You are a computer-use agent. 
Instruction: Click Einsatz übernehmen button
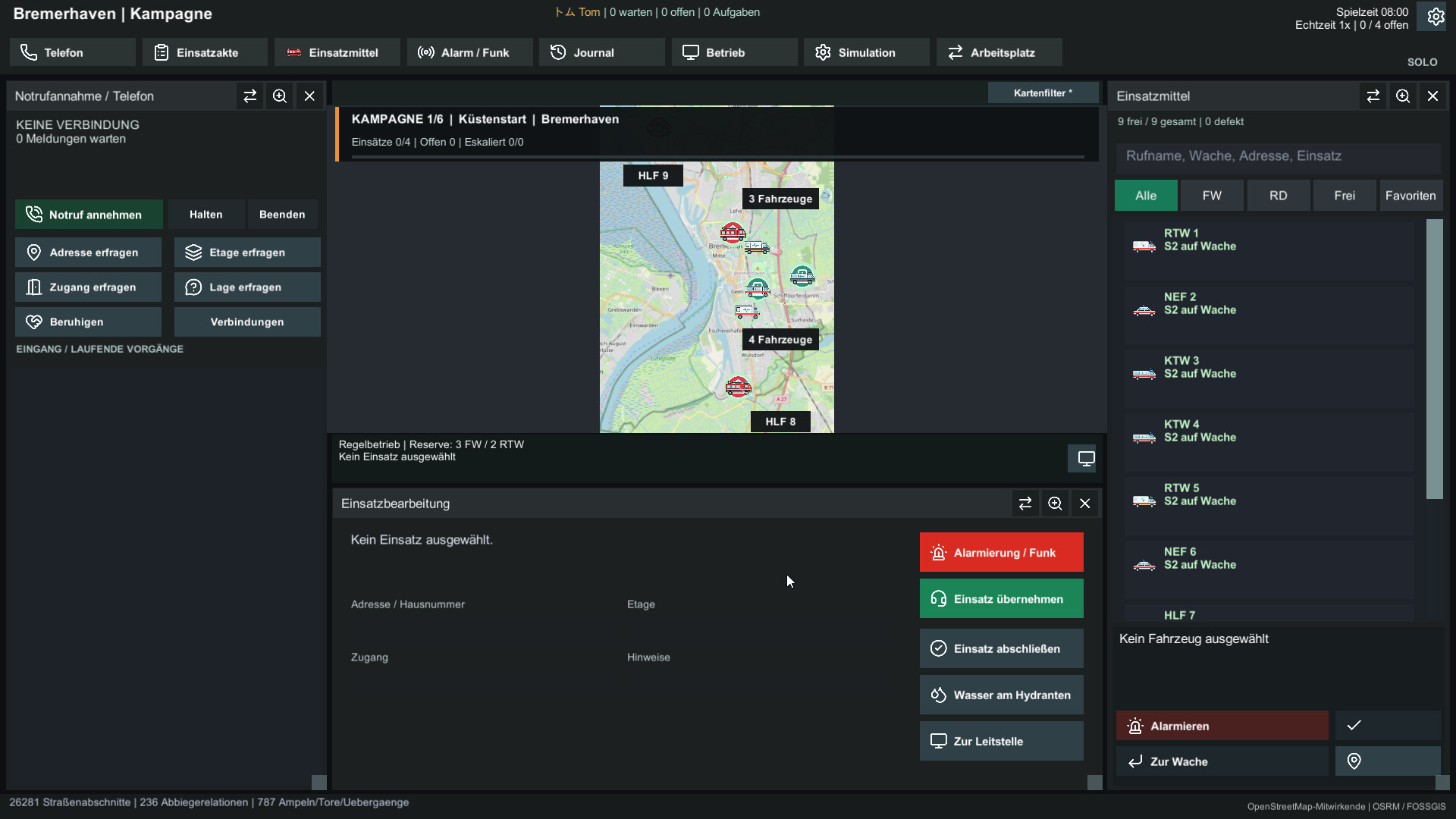click(x=1001, y=598)
